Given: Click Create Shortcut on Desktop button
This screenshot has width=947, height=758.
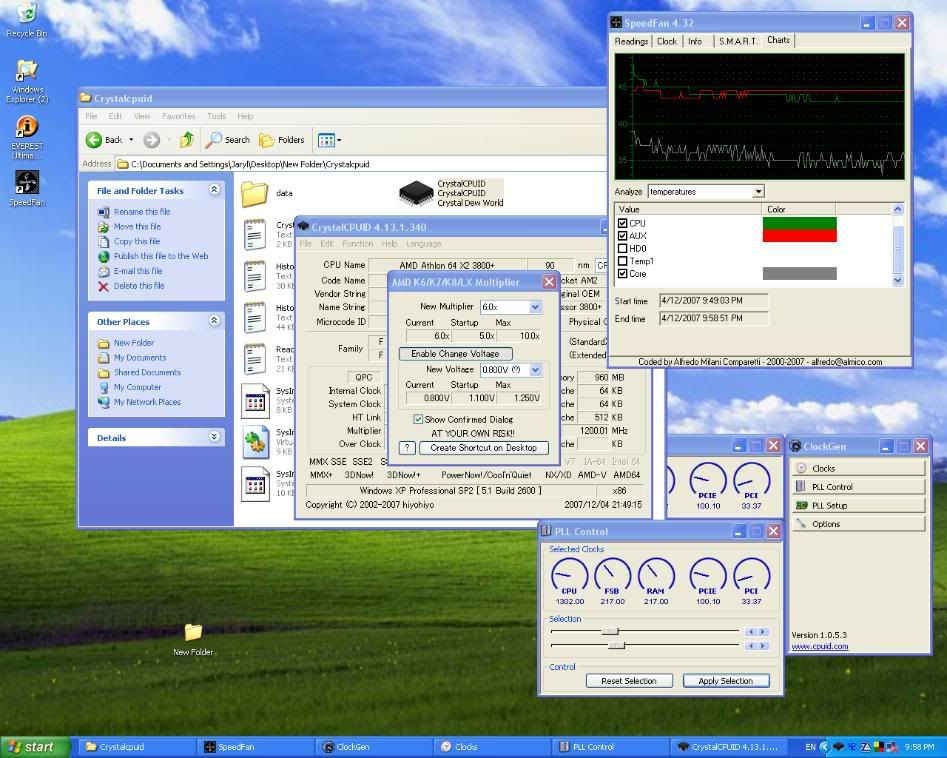Looking at the screenshot, I should pos(483,448).
